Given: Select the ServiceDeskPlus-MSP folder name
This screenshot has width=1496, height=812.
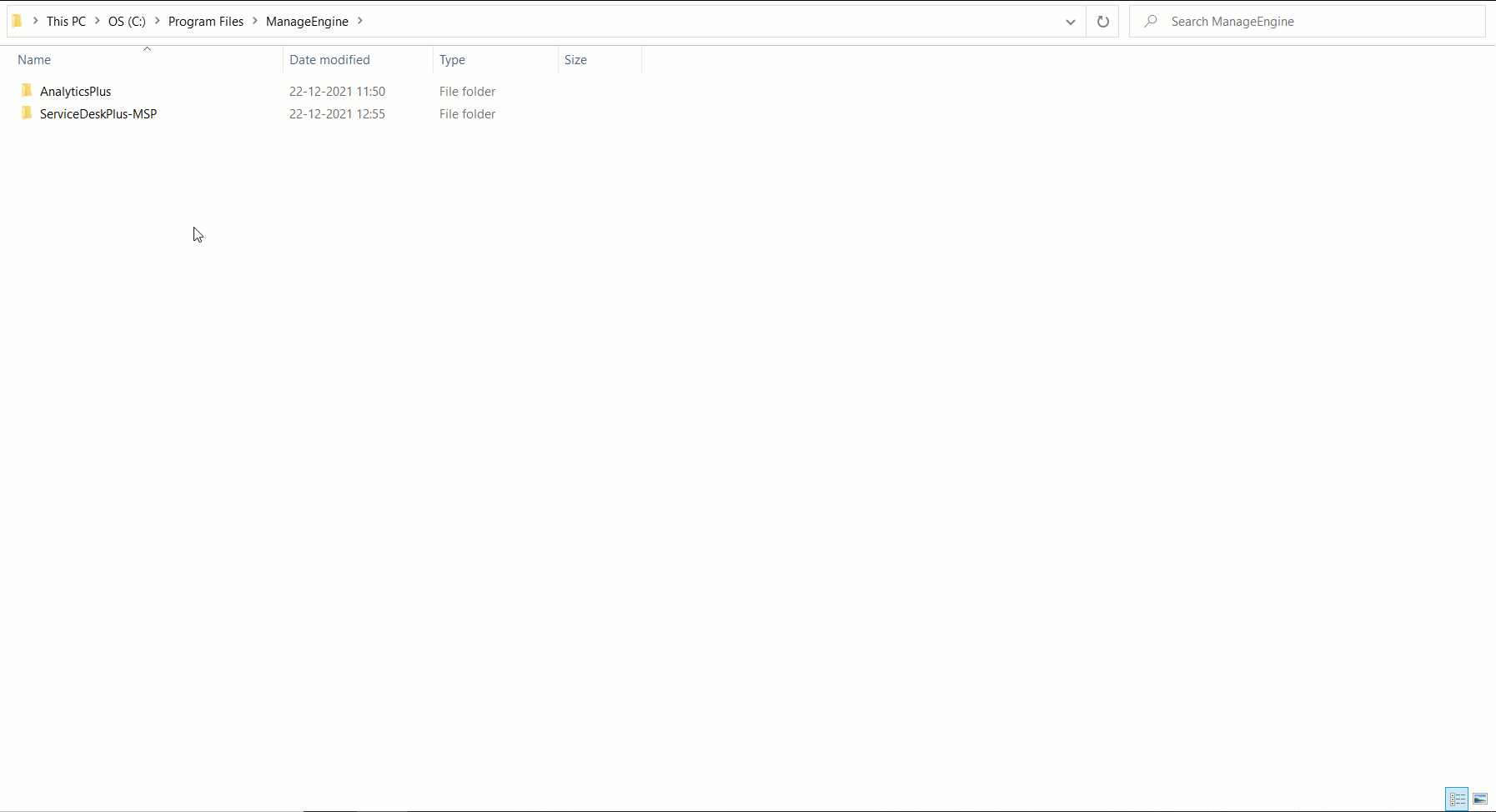Looking at the screenshot, I should click(x=98, y=113).
